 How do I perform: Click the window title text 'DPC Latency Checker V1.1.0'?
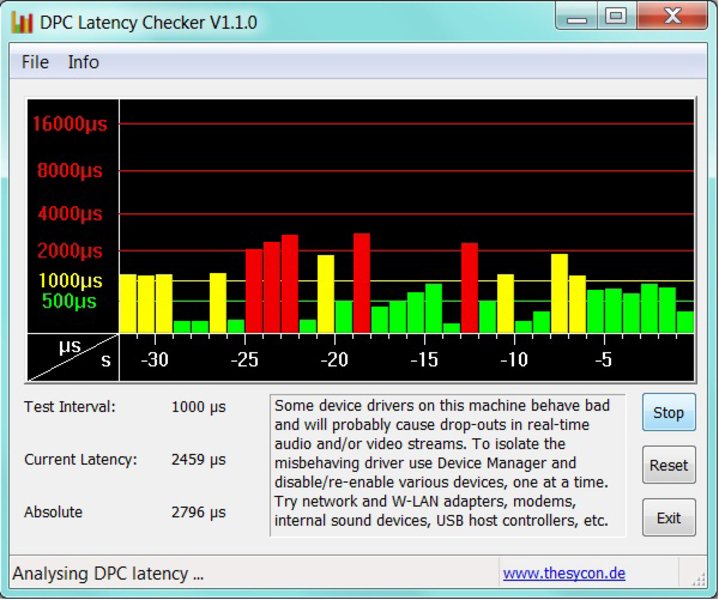point(149,22)
